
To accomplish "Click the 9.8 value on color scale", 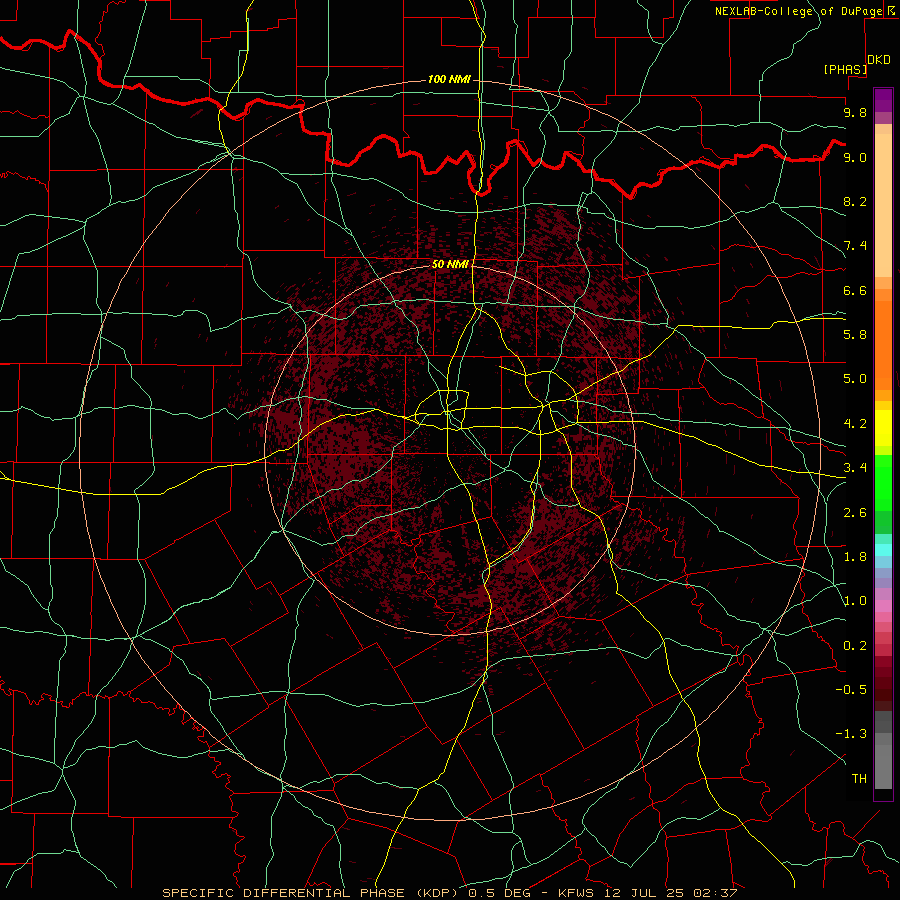I will click(x=855, y=112).
